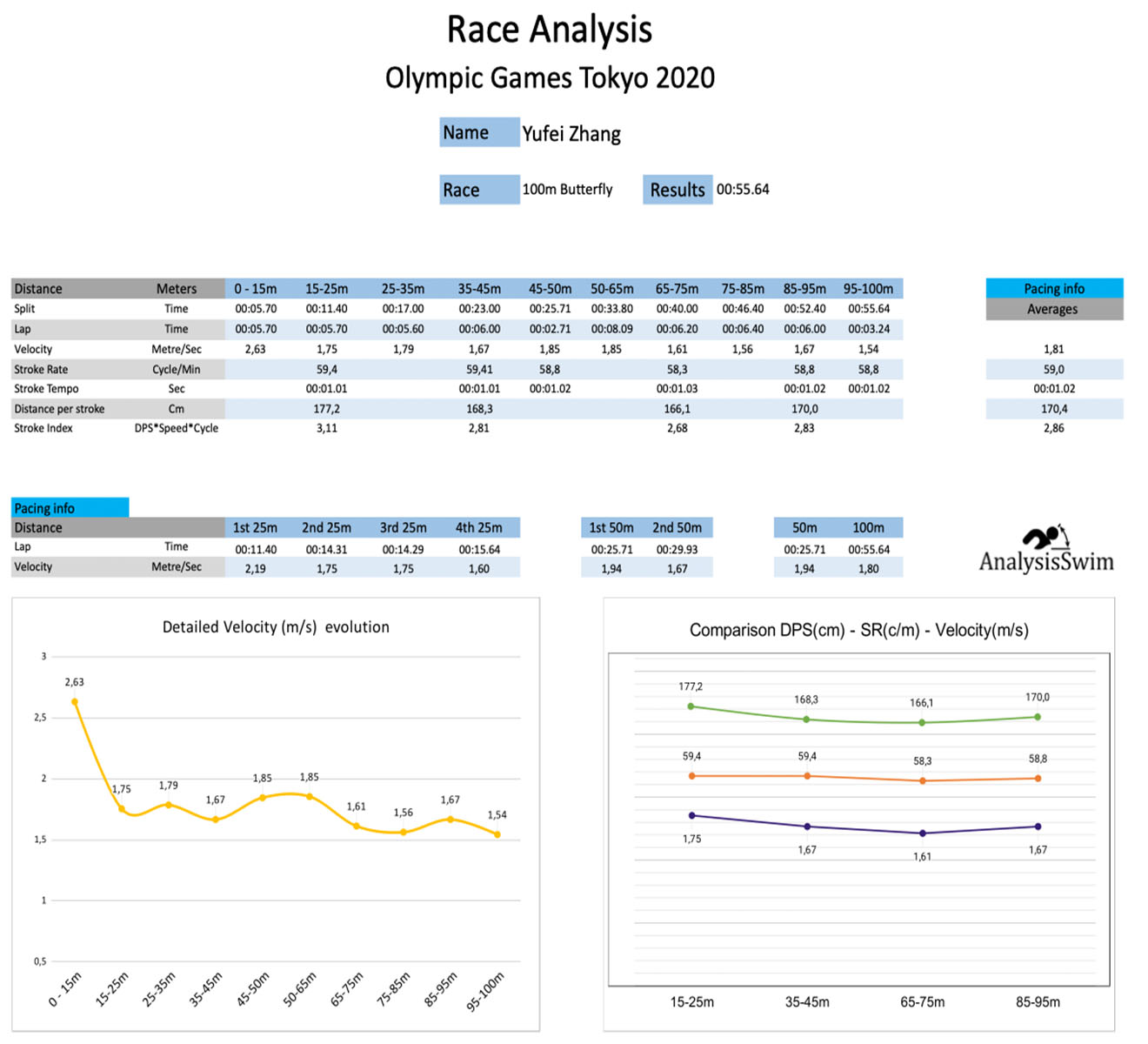Click the 2,63 point on velocity chart
Viewport: 1148px width, 1044px height.
click(75, 701)
